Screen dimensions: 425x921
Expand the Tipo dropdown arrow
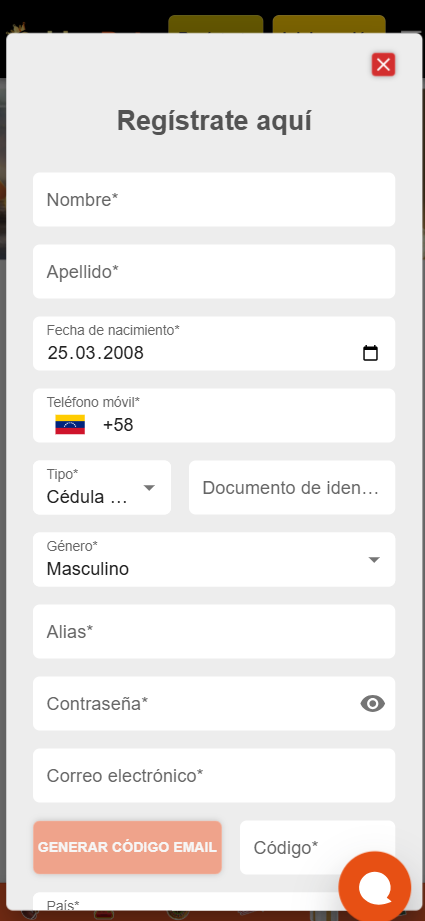[x=149, y=488]
